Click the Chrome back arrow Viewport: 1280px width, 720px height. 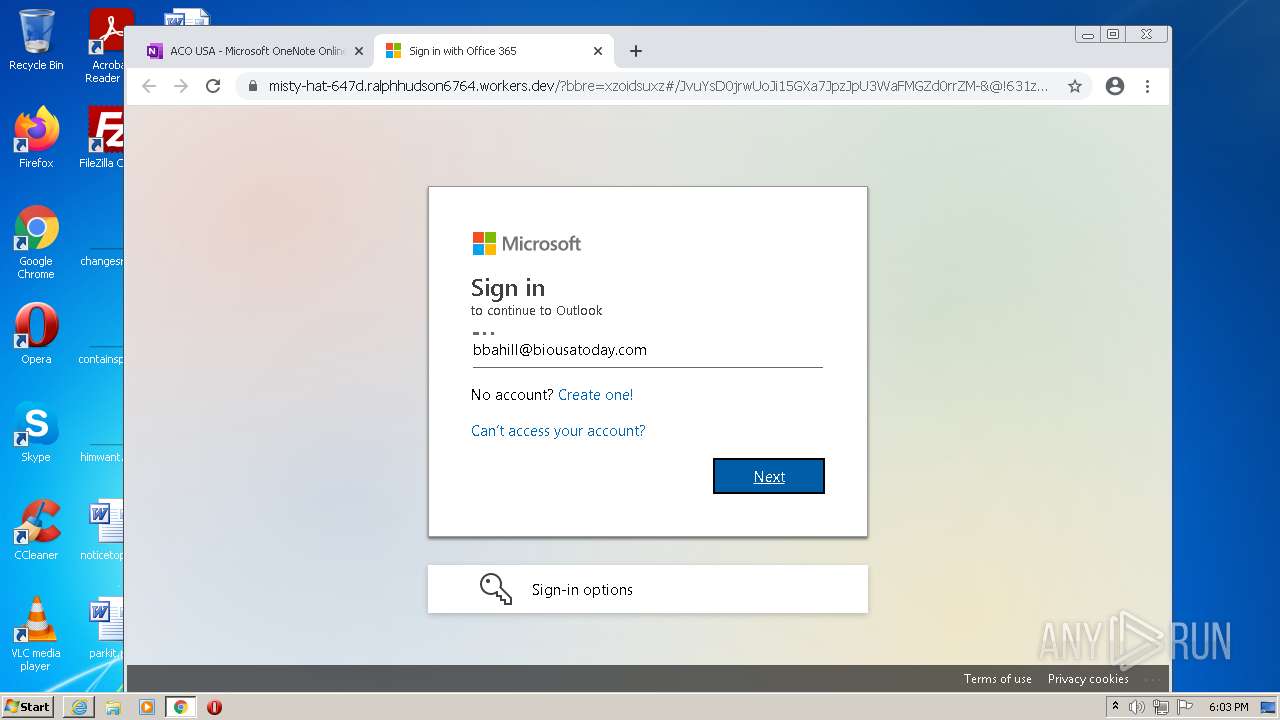pos(149,86)
